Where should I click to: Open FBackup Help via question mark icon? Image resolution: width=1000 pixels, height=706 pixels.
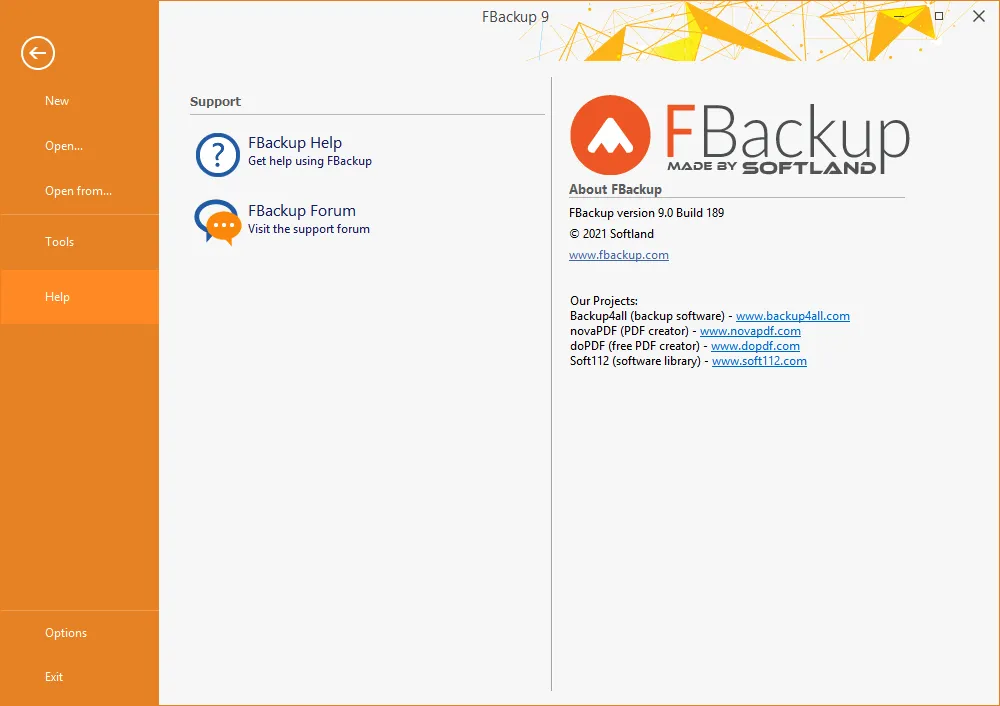click(217, 152)
